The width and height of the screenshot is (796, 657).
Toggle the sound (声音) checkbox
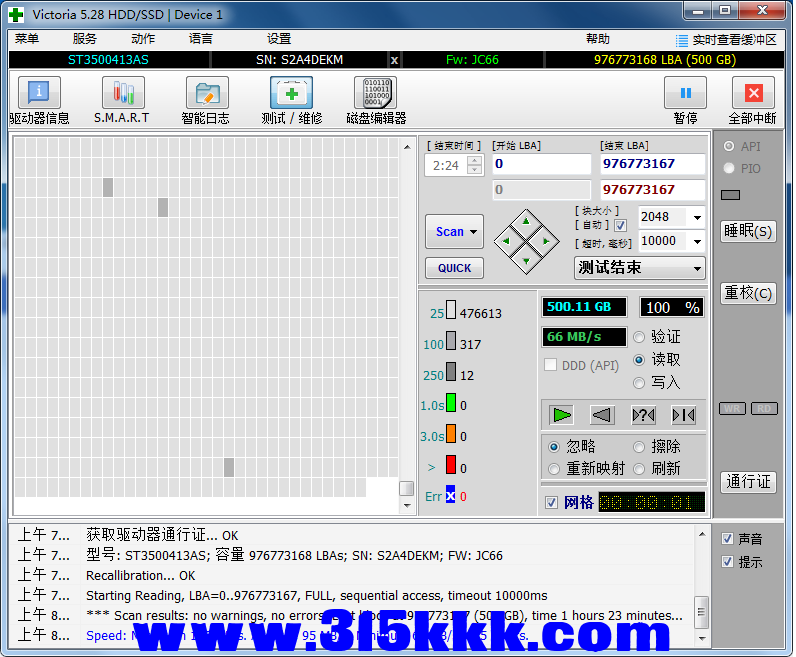click(x=727, y=539)
